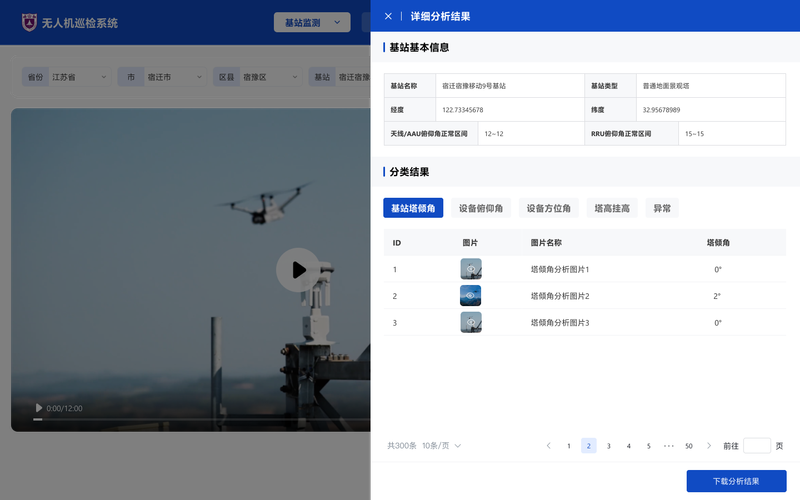Click the 塔倾角 column header
Screen dimensions: 800x500
(x=718, y=243)
